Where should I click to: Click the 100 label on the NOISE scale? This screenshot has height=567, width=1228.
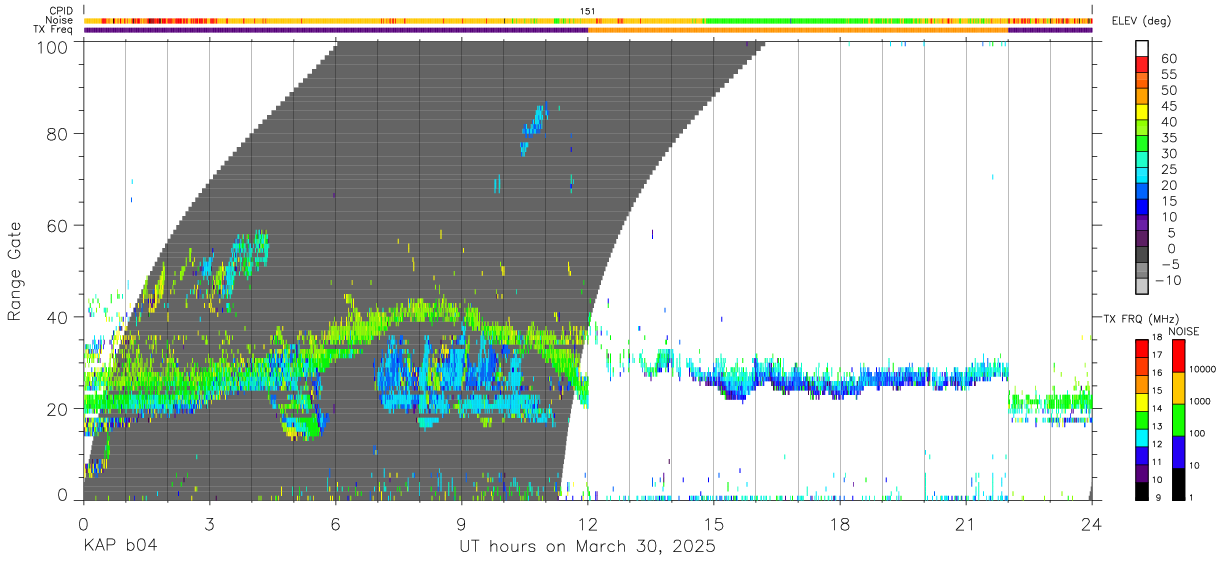pyautogui.click(x=1198, y=433)
